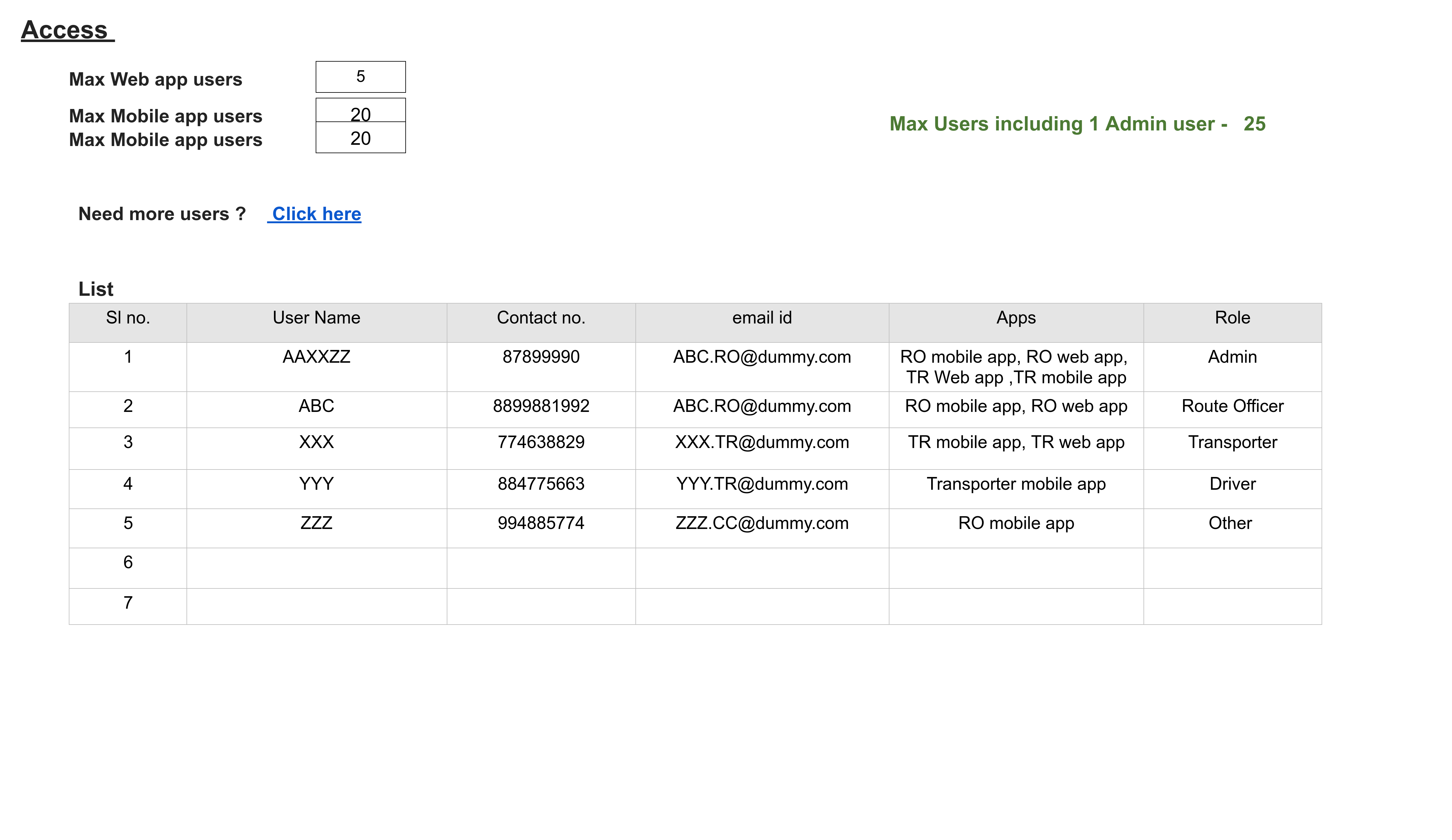1452x840 pixels.
Task: Select the Route Officer role cell
Action: coord(1232,406)
